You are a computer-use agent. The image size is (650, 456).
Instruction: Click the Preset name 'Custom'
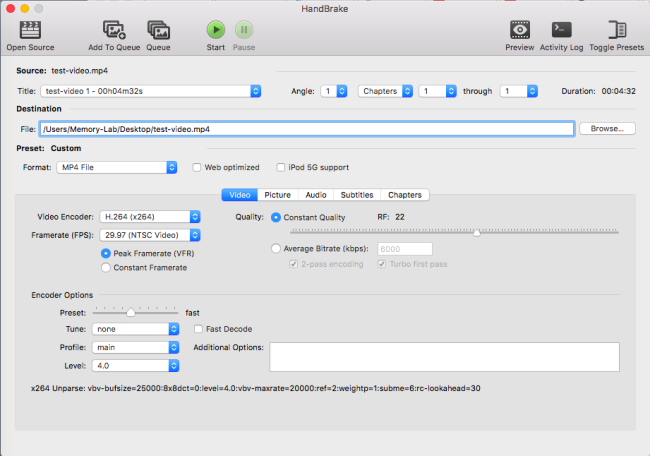66,148
